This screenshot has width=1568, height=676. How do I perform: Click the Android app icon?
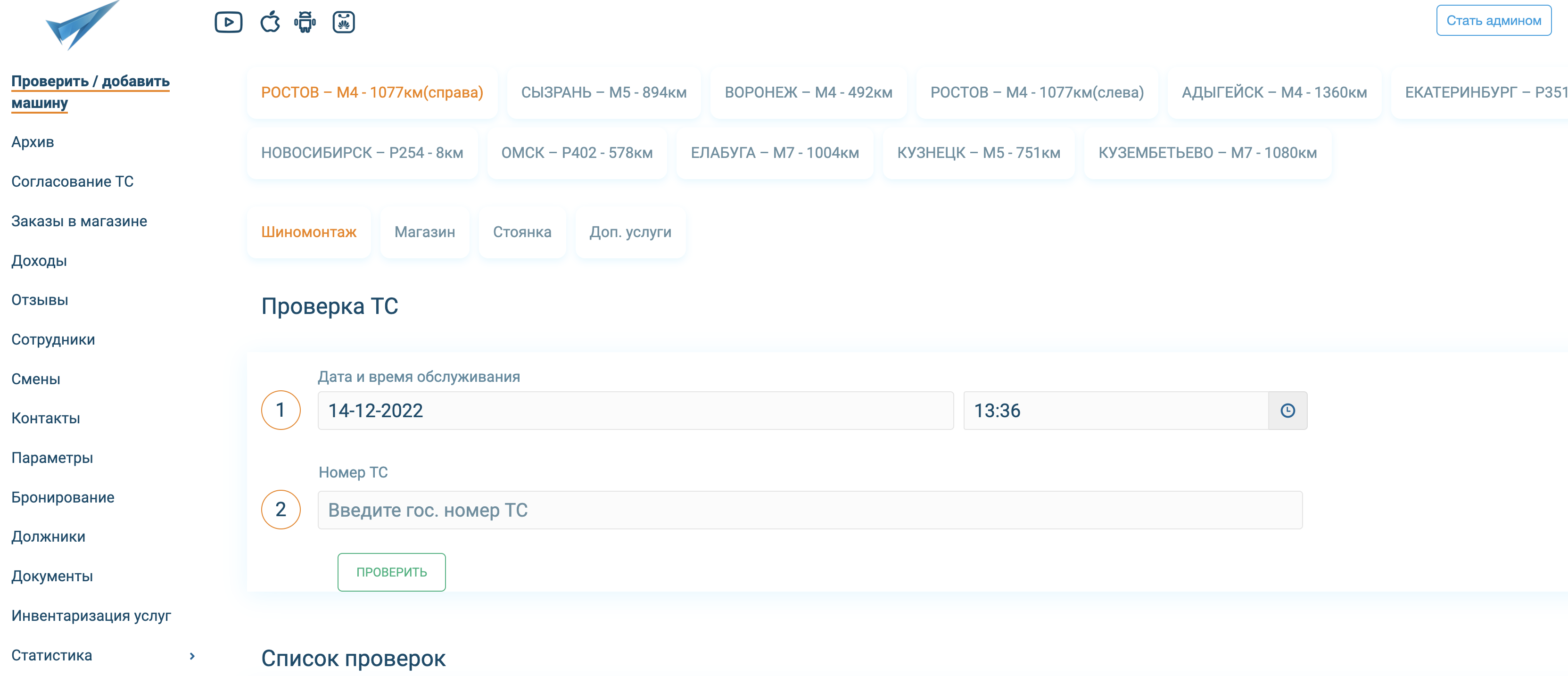pyautogui.click(x=305, y=23)
